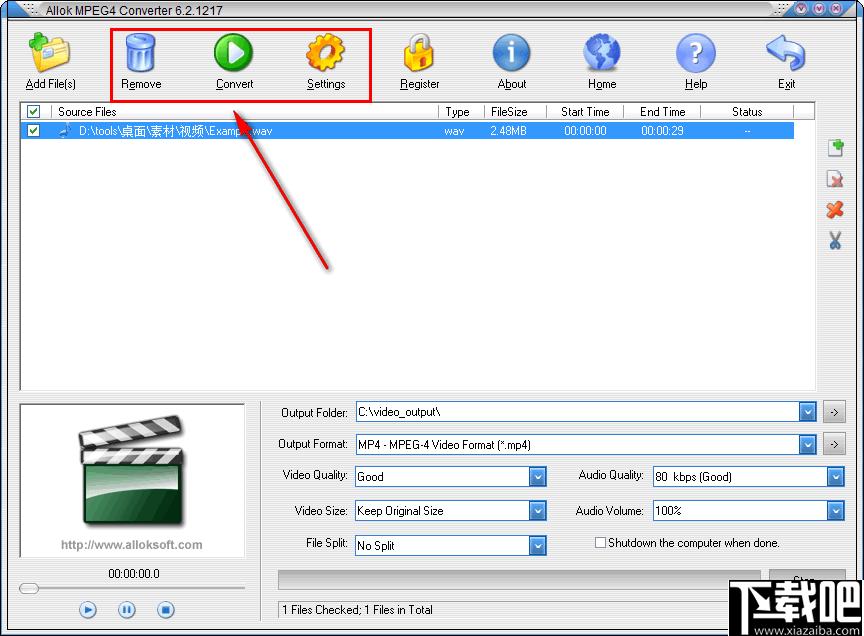Click the Convert toolbar label
Viewport: 864px width, 636px height.
pos(234,84)
